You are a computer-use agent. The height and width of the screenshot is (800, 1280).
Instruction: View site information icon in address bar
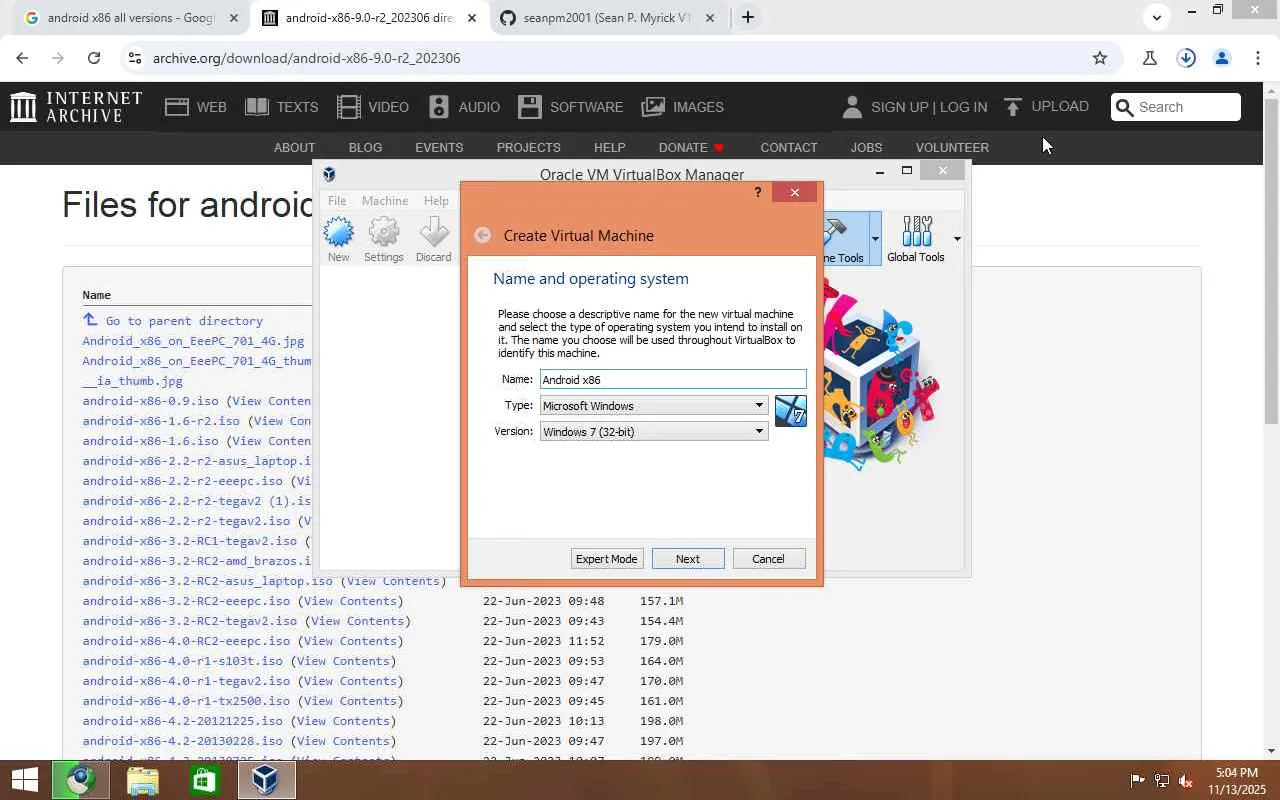(x=135, y=58)
